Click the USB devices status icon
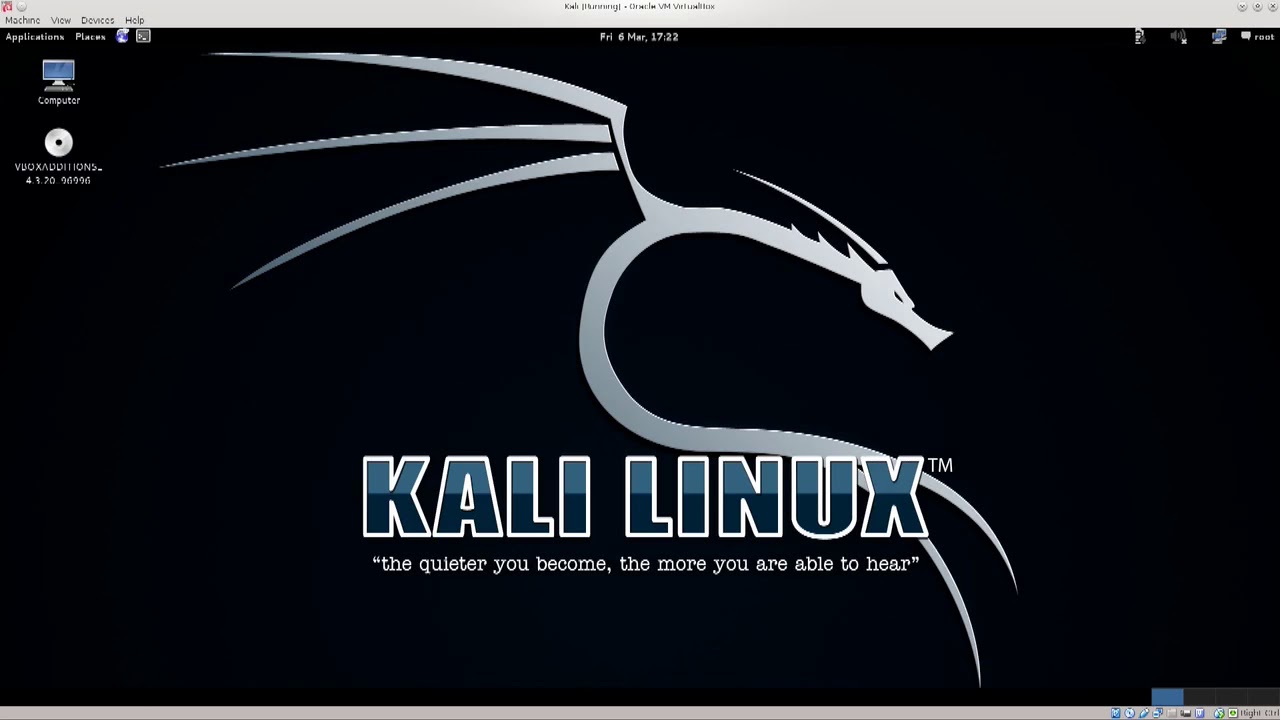Screen dimensions: 1280x720 [1144, 713]
